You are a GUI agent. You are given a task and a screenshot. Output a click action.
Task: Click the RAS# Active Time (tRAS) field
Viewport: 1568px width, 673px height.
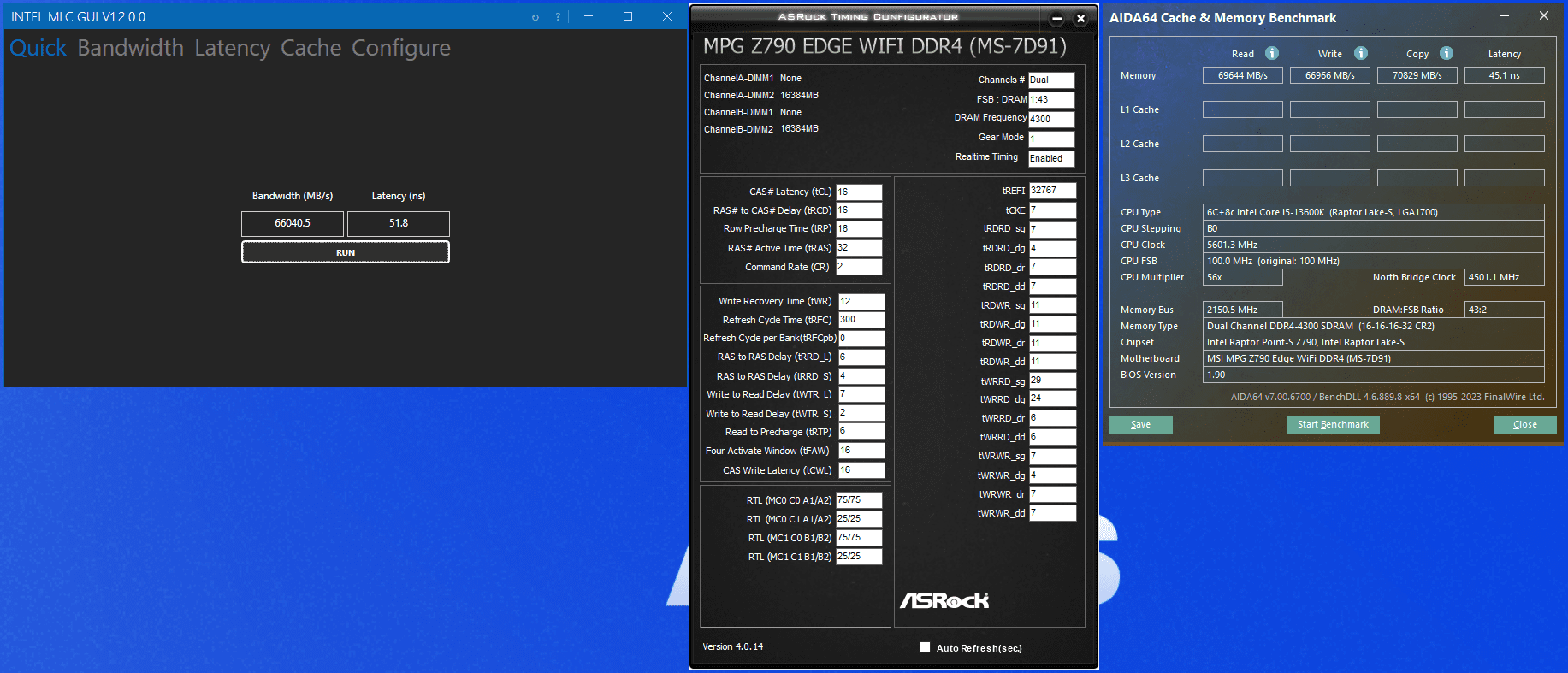[x=859, y=248]
